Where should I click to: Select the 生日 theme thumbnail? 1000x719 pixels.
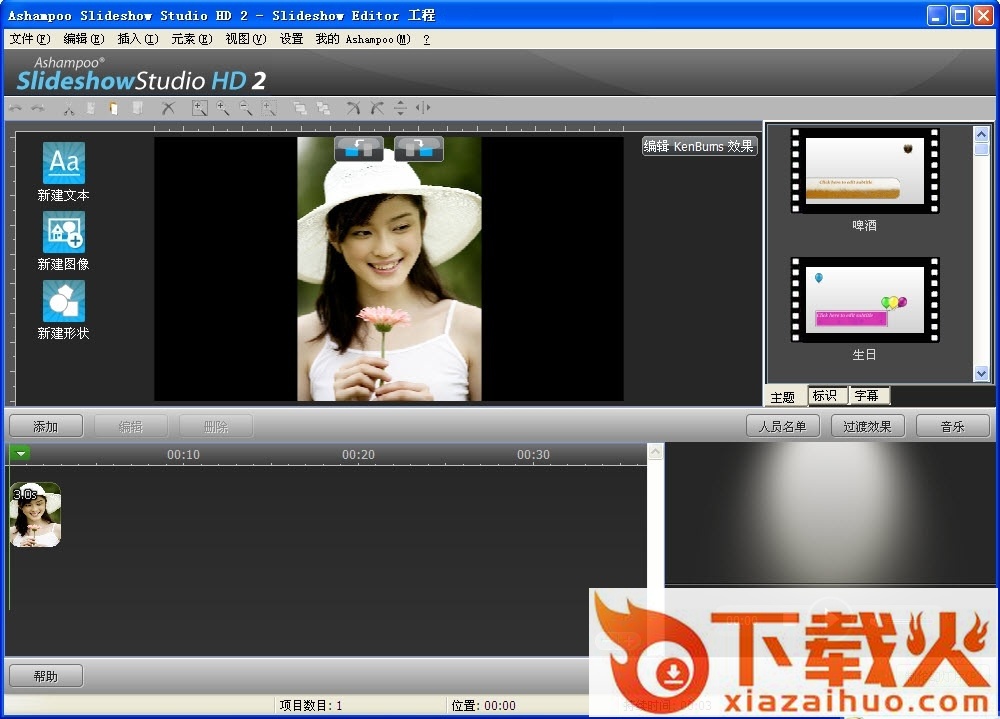[x=865, y=300]
